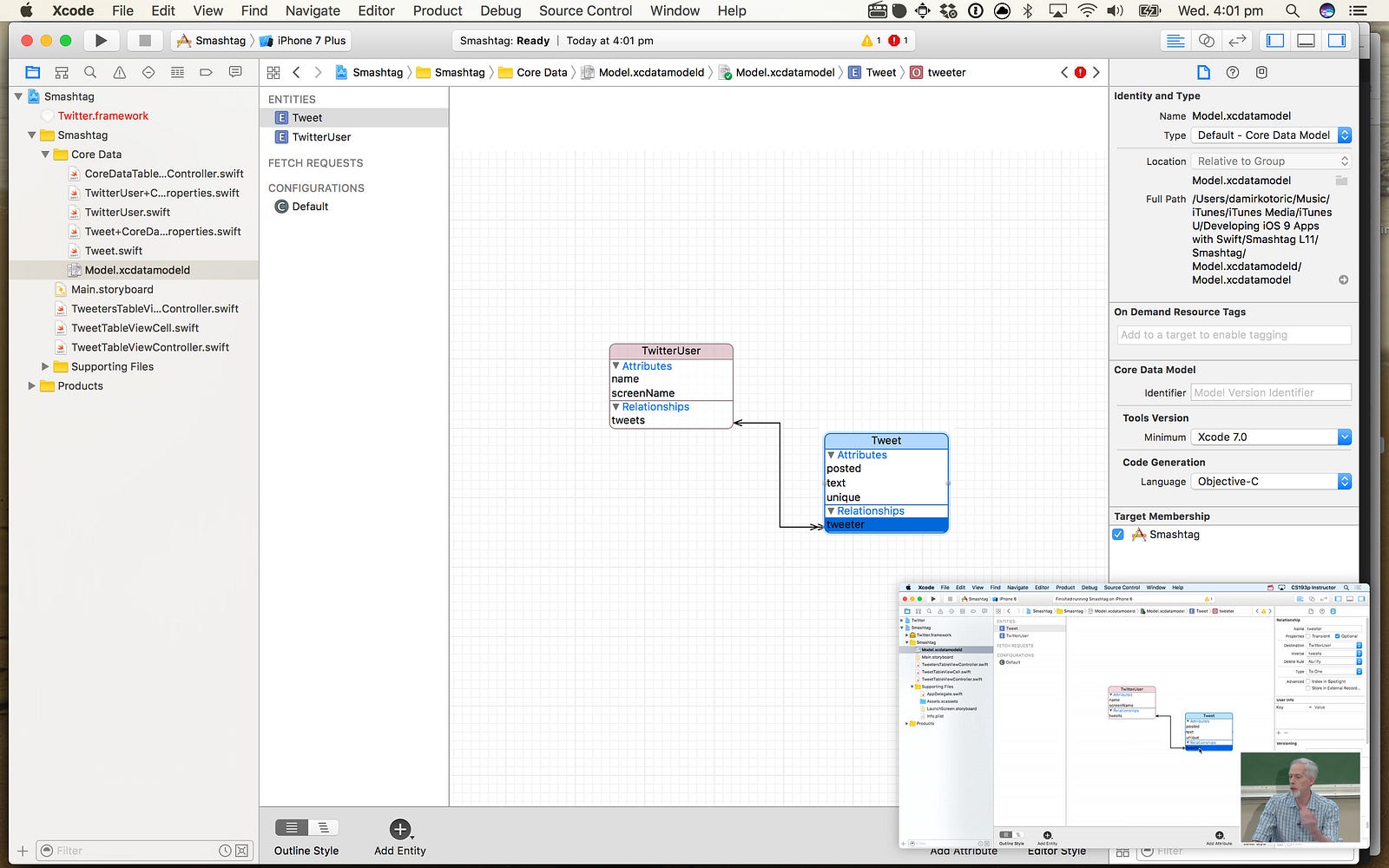Select iPhone 7 Plus run destination
Screen dimensions: 1389x868
click(x=303, y=41)
